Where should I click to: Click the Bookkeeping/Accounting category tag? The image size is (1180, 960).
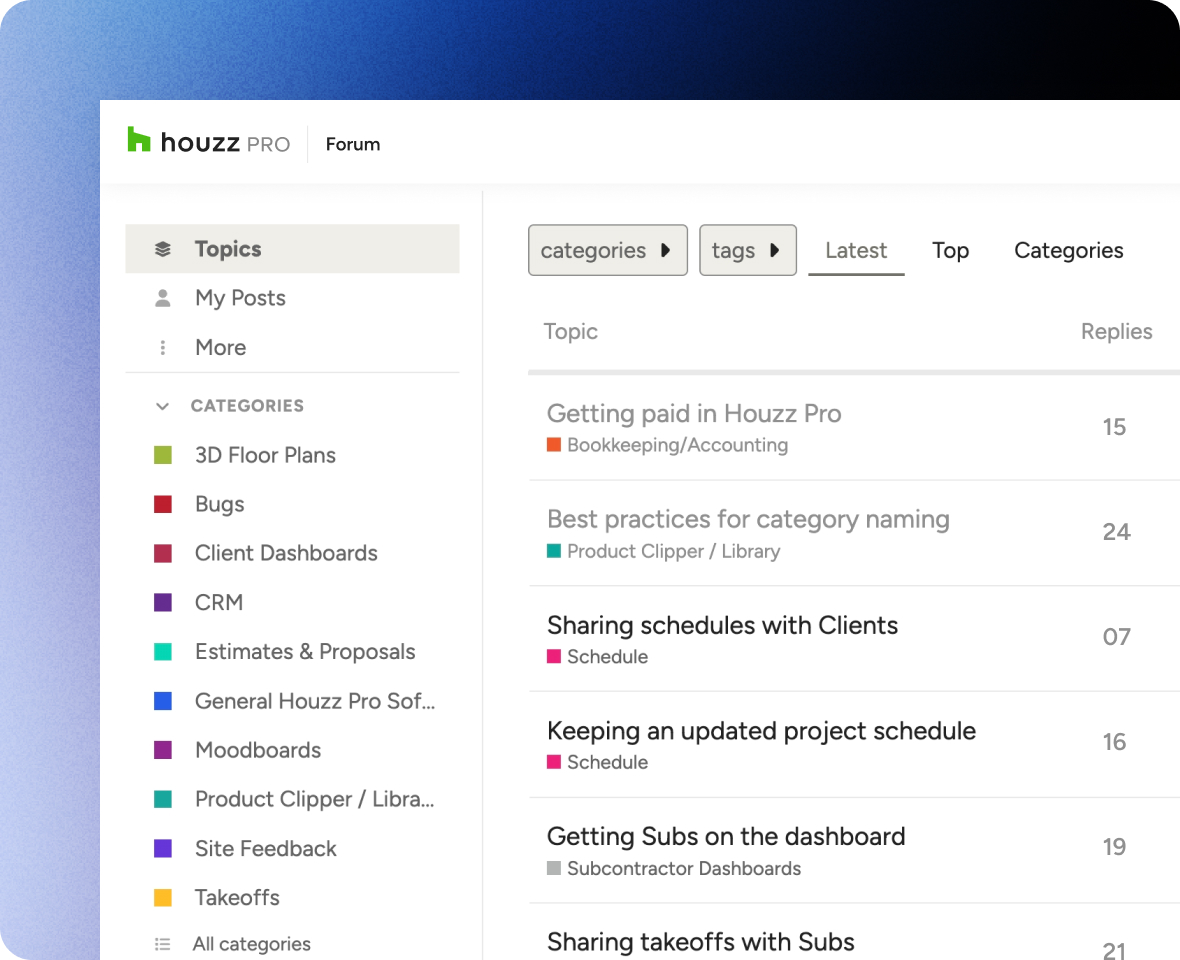click(676, 445)
